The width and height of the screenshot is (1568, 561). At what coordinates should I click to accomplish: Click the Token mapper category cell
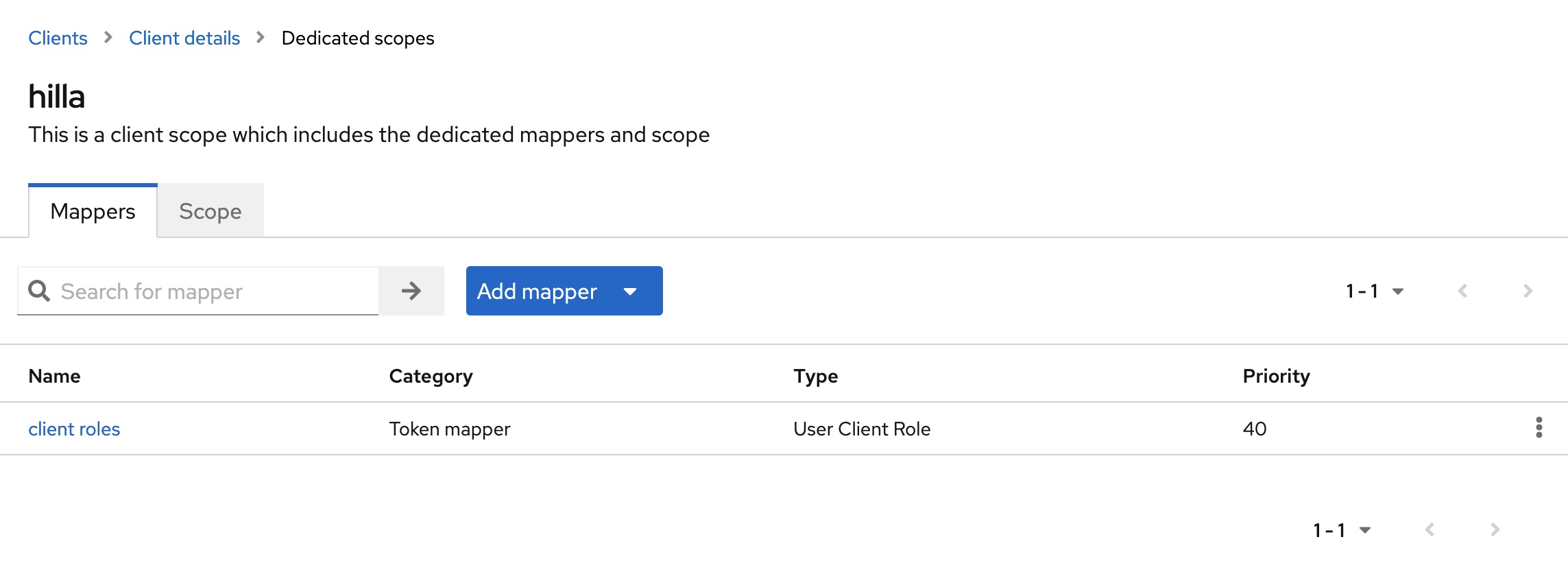coord(450,429)
